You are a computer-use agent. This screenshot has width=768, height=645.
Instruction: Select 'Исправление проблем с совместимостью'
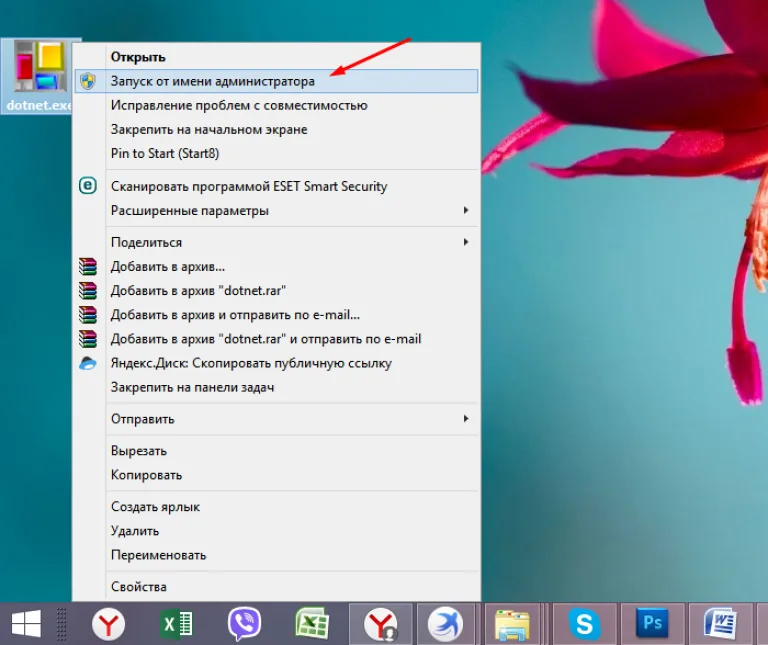239,106
